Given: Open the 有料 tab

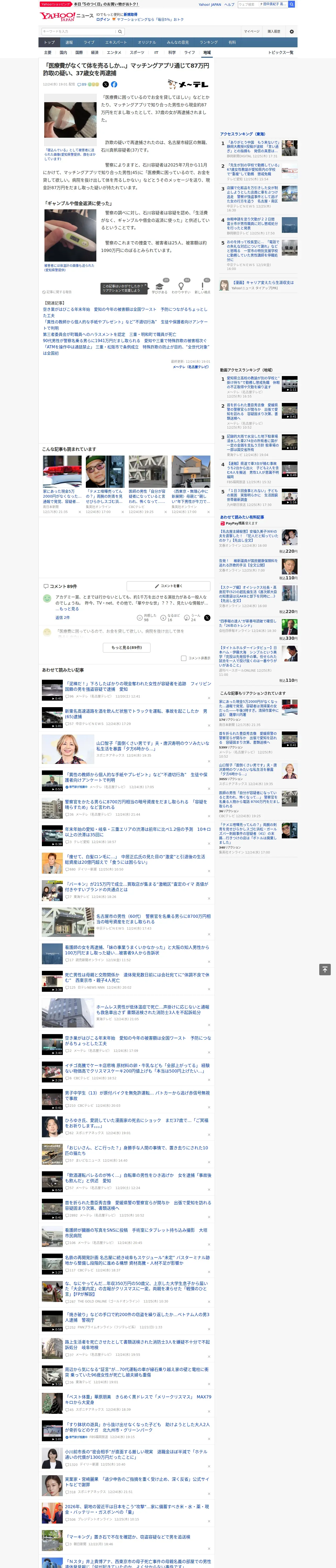Looking at the screenshot, I should (x=232, y=42).
